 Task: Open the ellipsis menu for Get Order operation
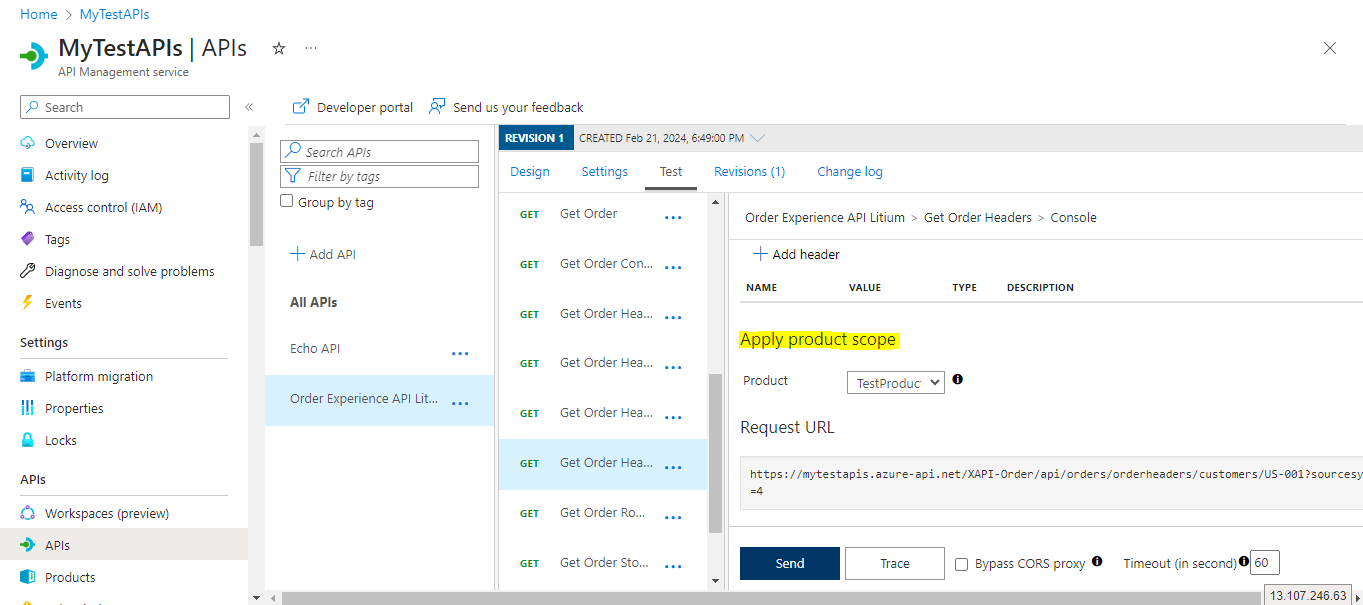[673, 218]
